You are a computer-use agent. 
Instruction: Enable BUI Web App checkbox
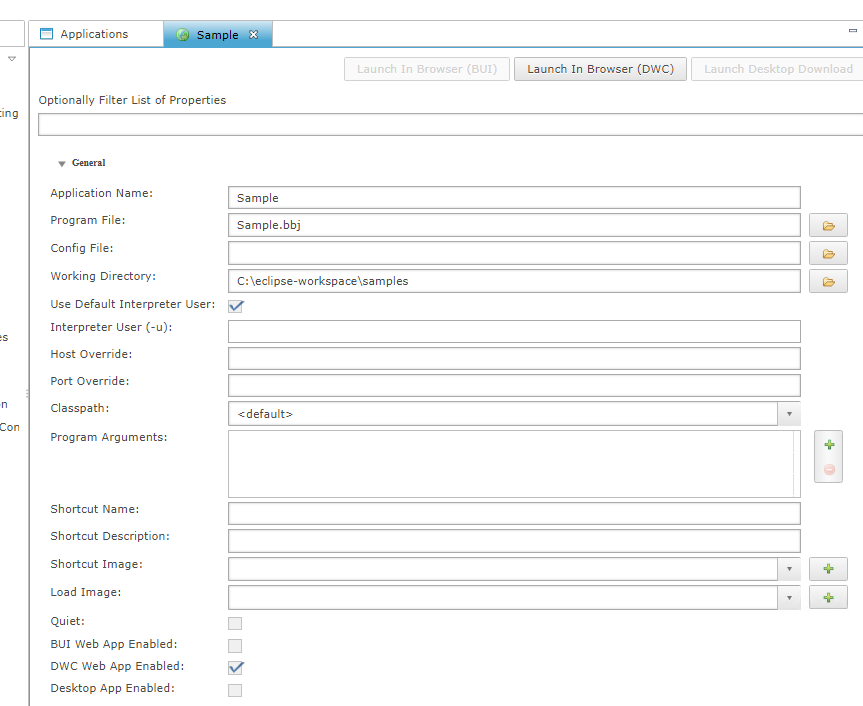click(235, 645)
